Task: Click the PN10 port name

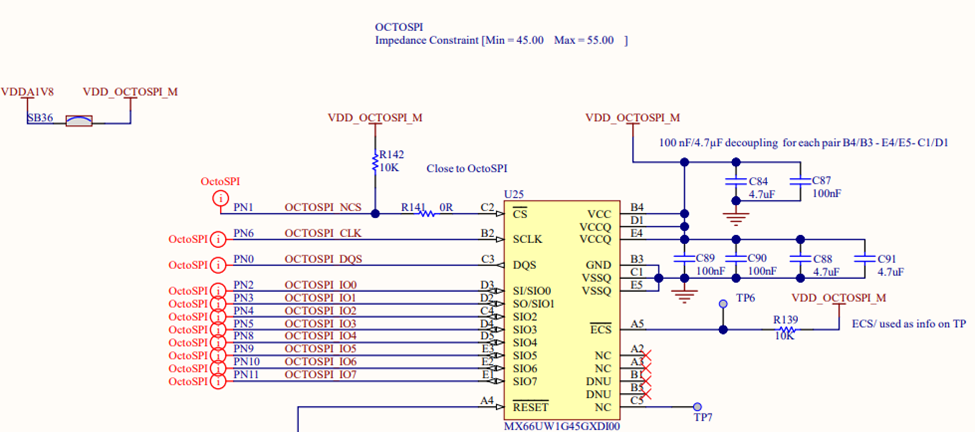Action: [x=246, y=362]
